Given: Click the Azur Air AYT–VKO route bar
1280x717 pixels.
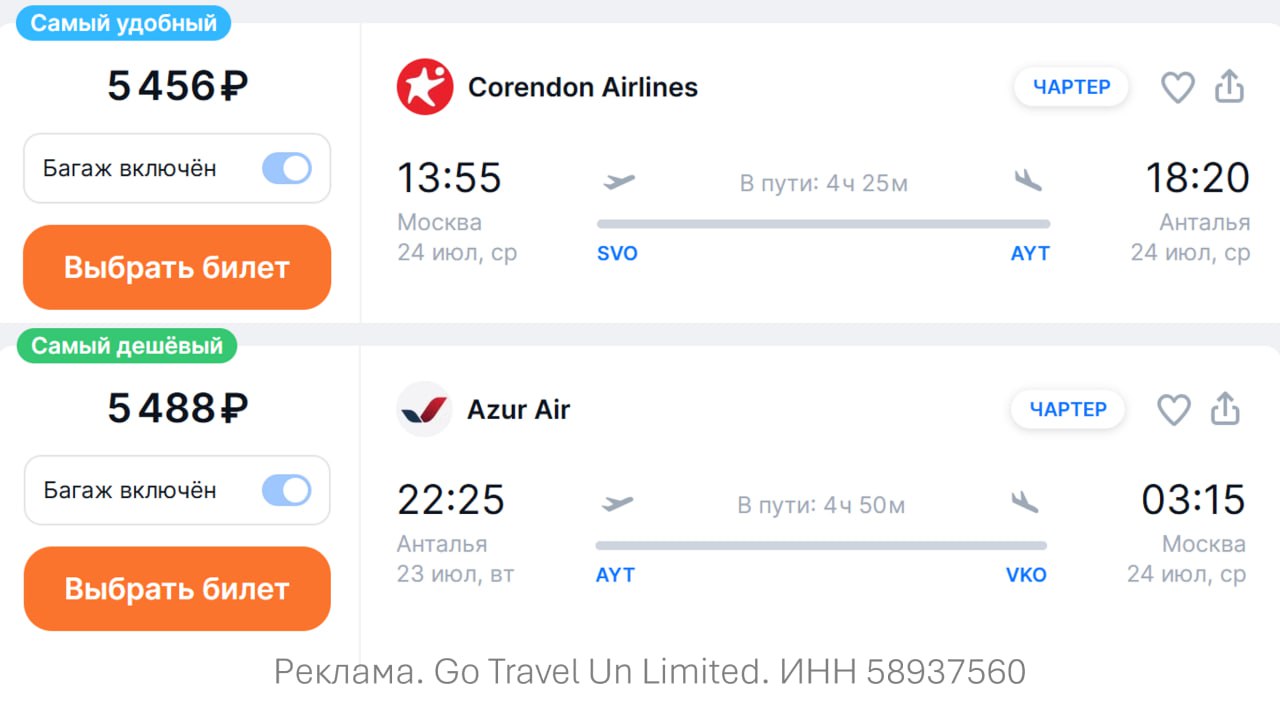Looking at the screenshot, I should click(x=821, y=546).
